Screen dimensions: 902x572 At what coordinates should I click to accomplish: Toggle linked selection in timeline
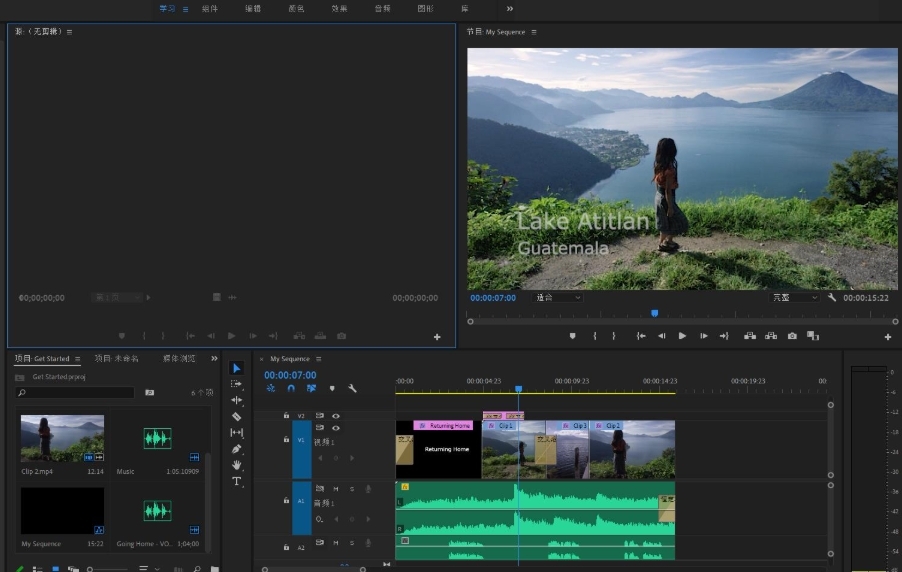[x=311, y=388]
